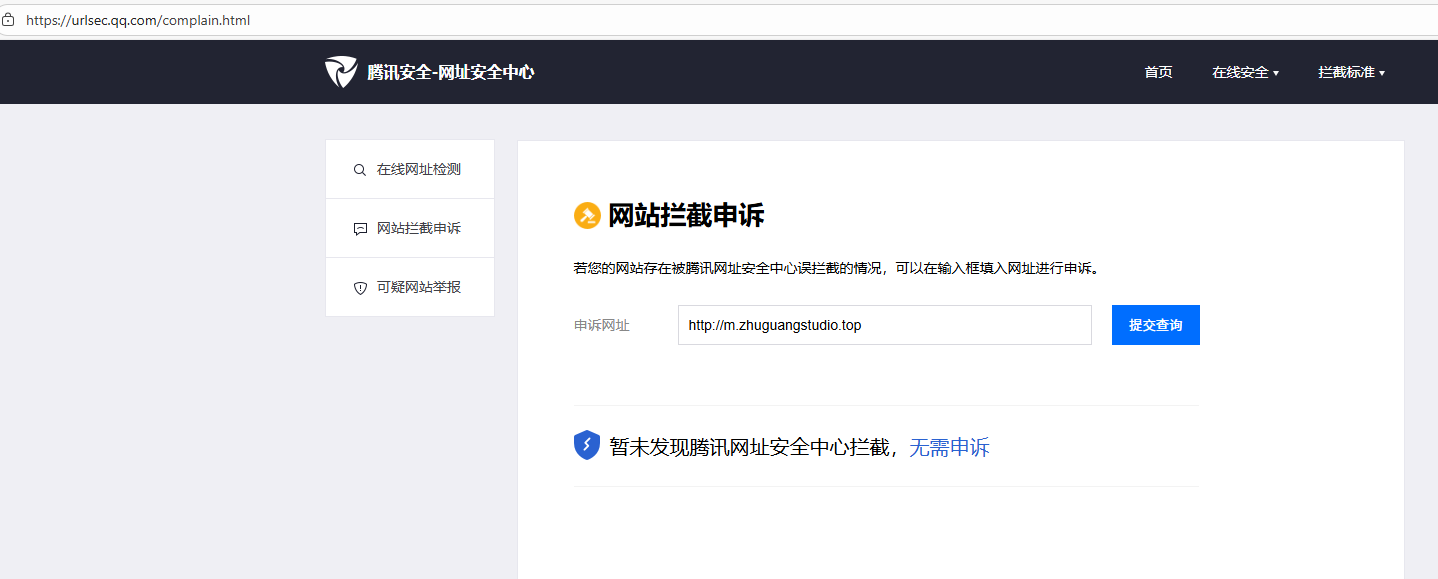The height and width of the screenshot is (579, 1438).
Task: Click the magnifier icon beside 在线网址检测
Action: [360, 170]
